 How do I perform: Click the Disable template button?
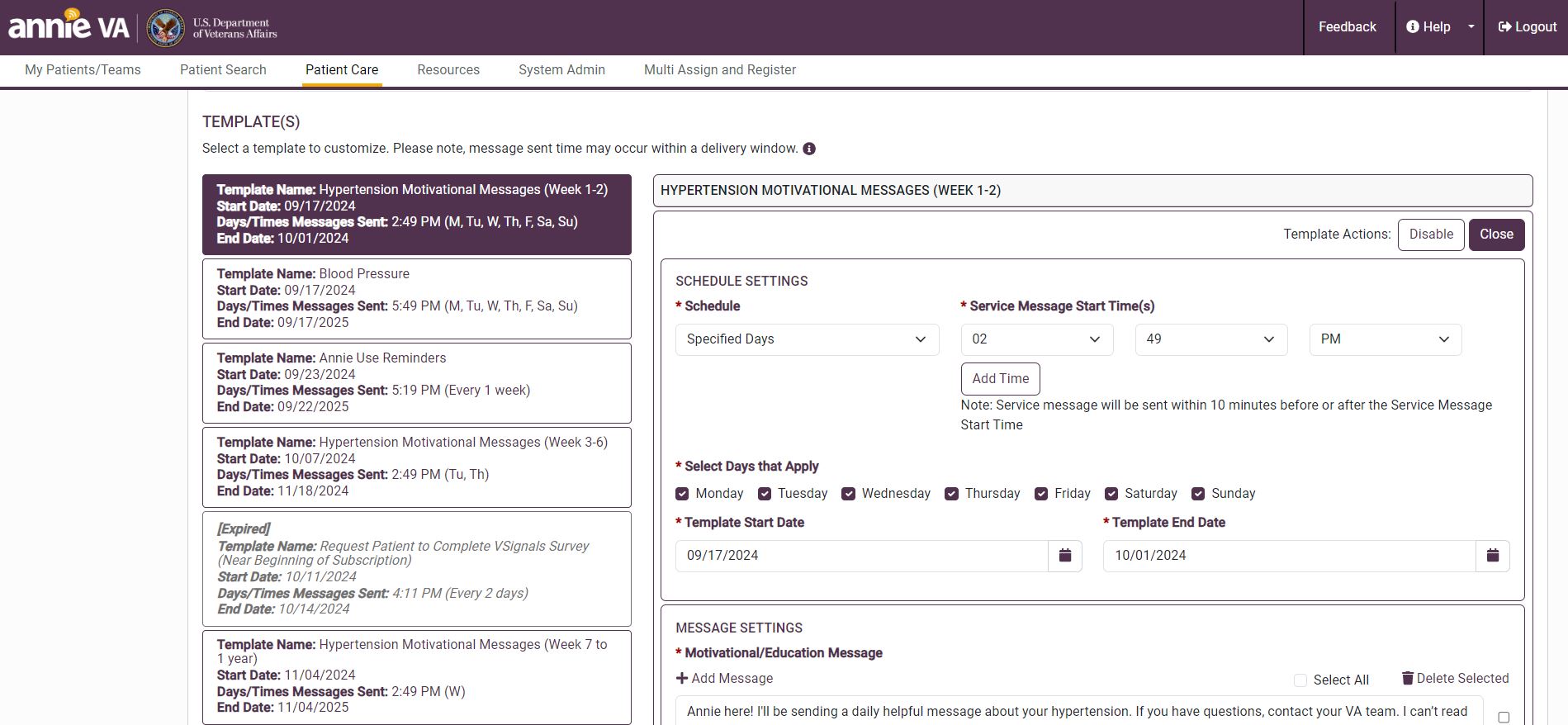[1431, 235]
